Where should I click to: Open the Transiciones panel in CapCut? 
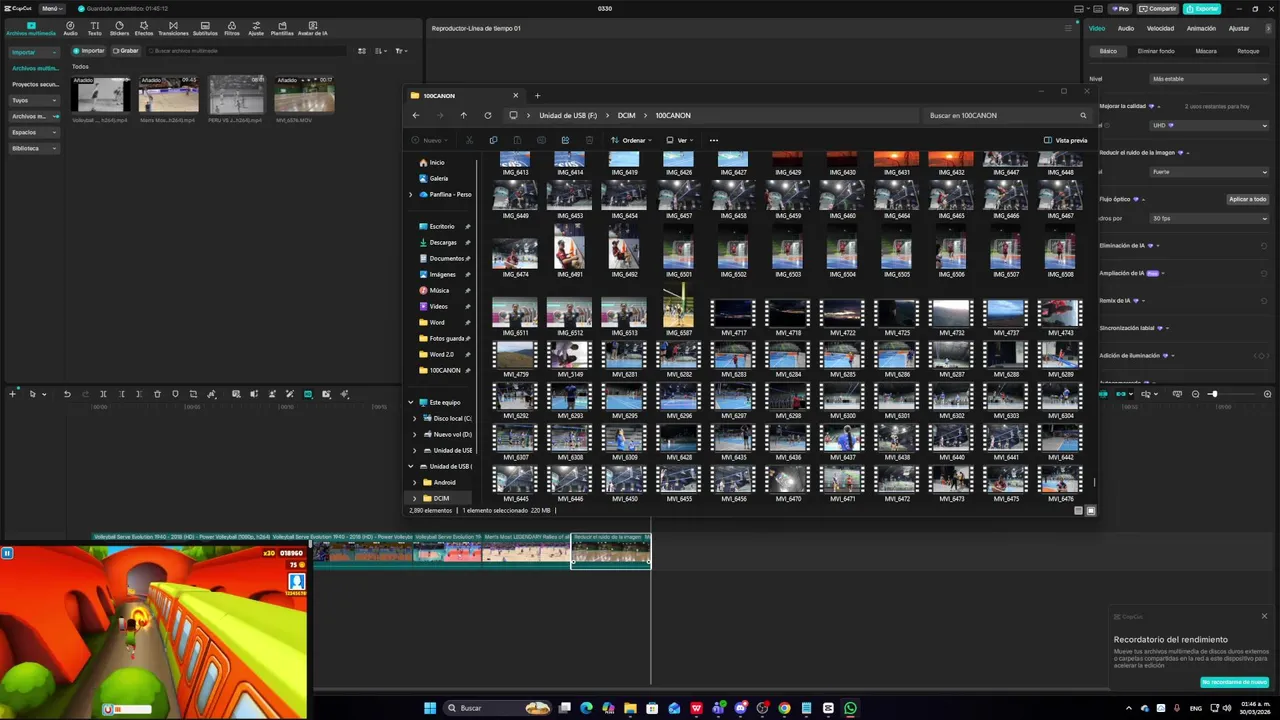point(173,28)
